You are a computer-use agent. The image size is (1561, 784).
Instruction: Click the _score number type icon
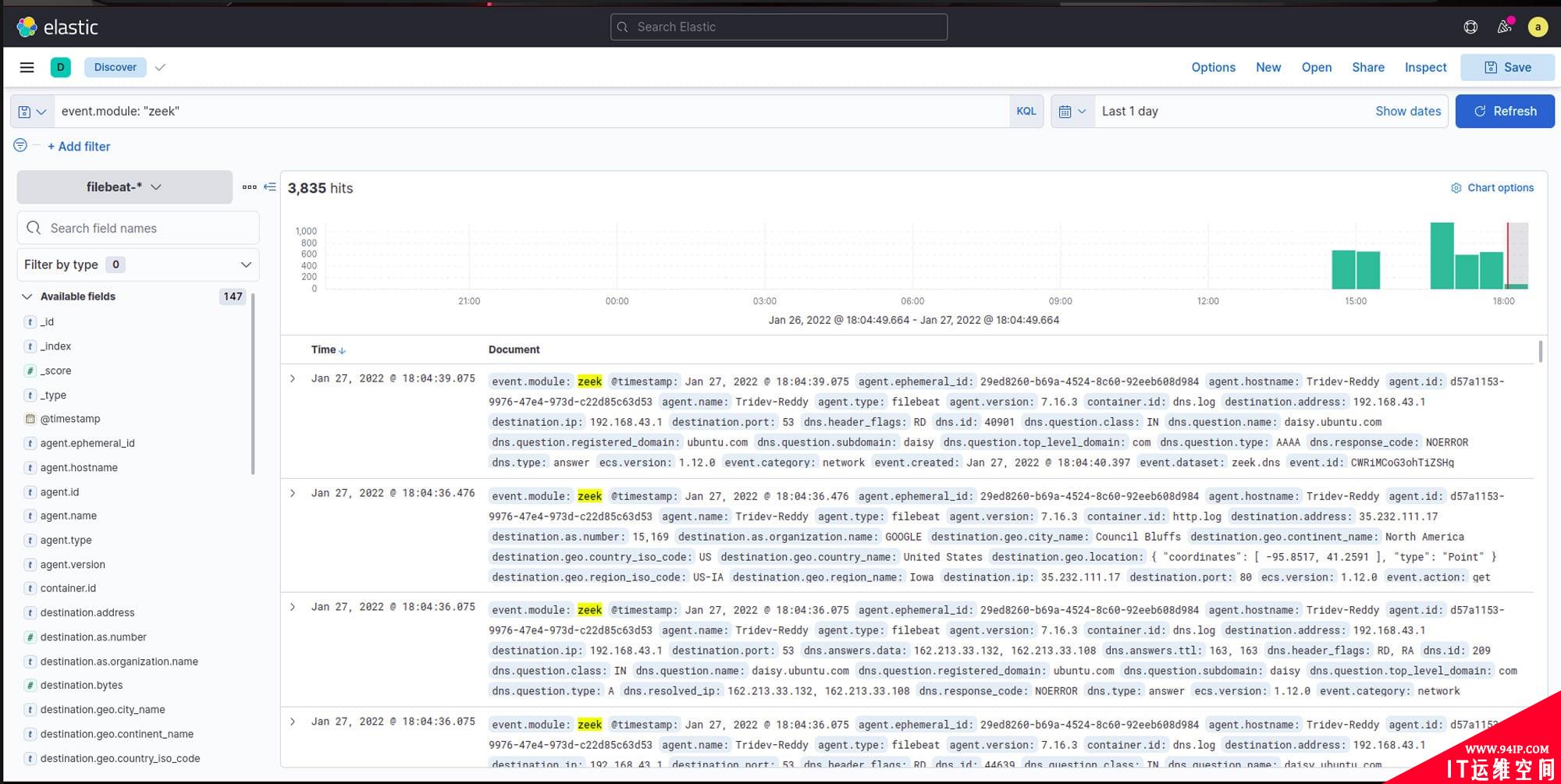pyautogui.click(x=30, y=371)
